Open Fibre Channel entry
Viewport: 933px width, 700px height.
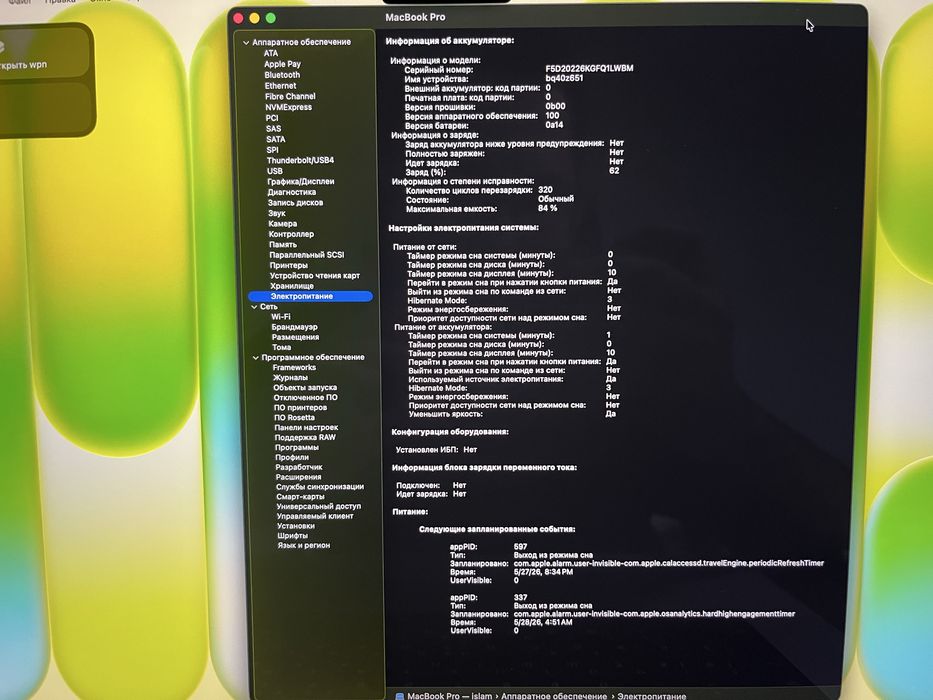(x=290, y=96)
